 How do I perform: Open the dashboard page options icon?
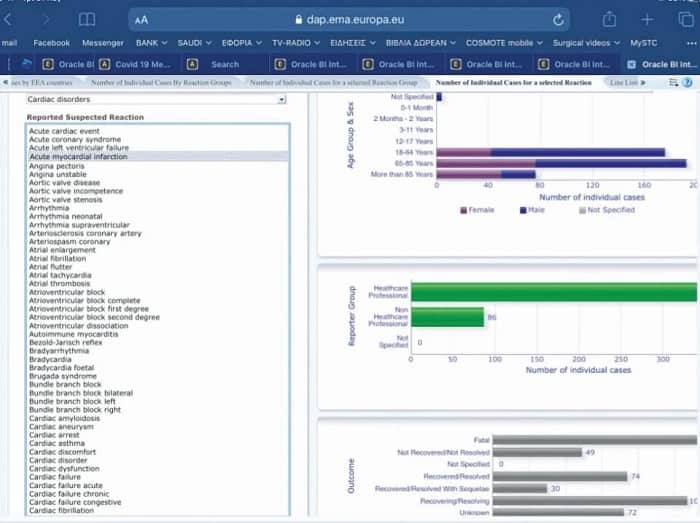click(671, 82)
